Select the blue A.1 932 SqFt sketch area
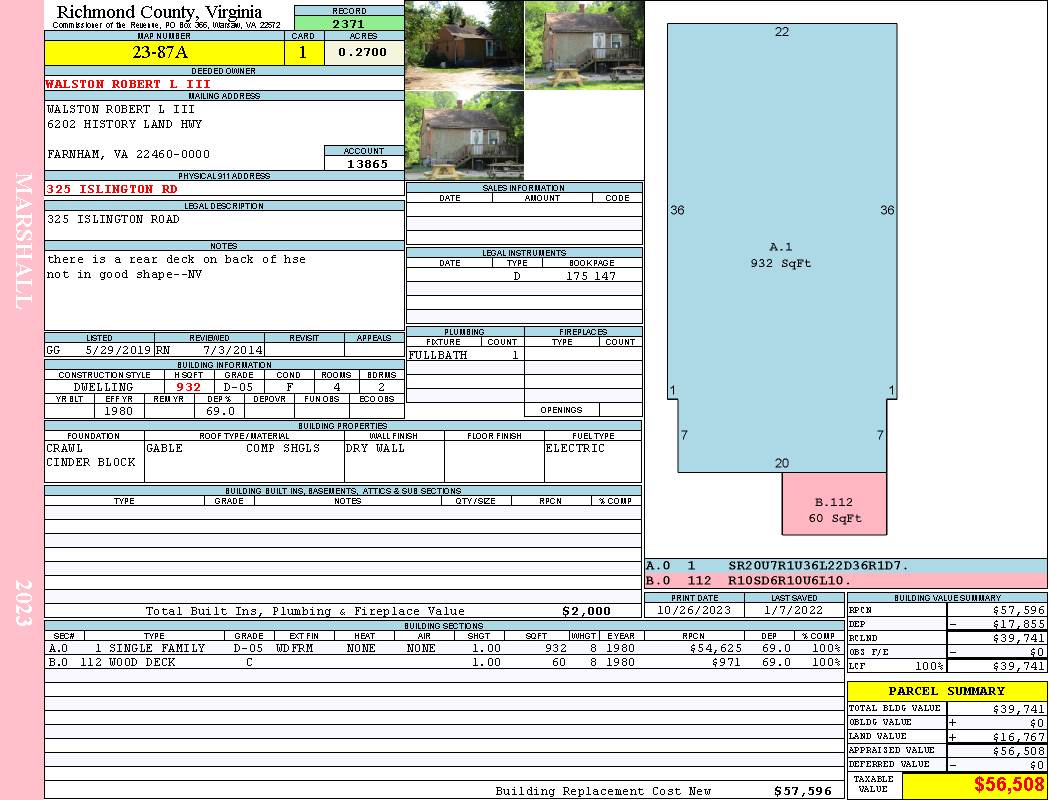The height and width of the screenshot is (800, 1050). coord(780,255)
